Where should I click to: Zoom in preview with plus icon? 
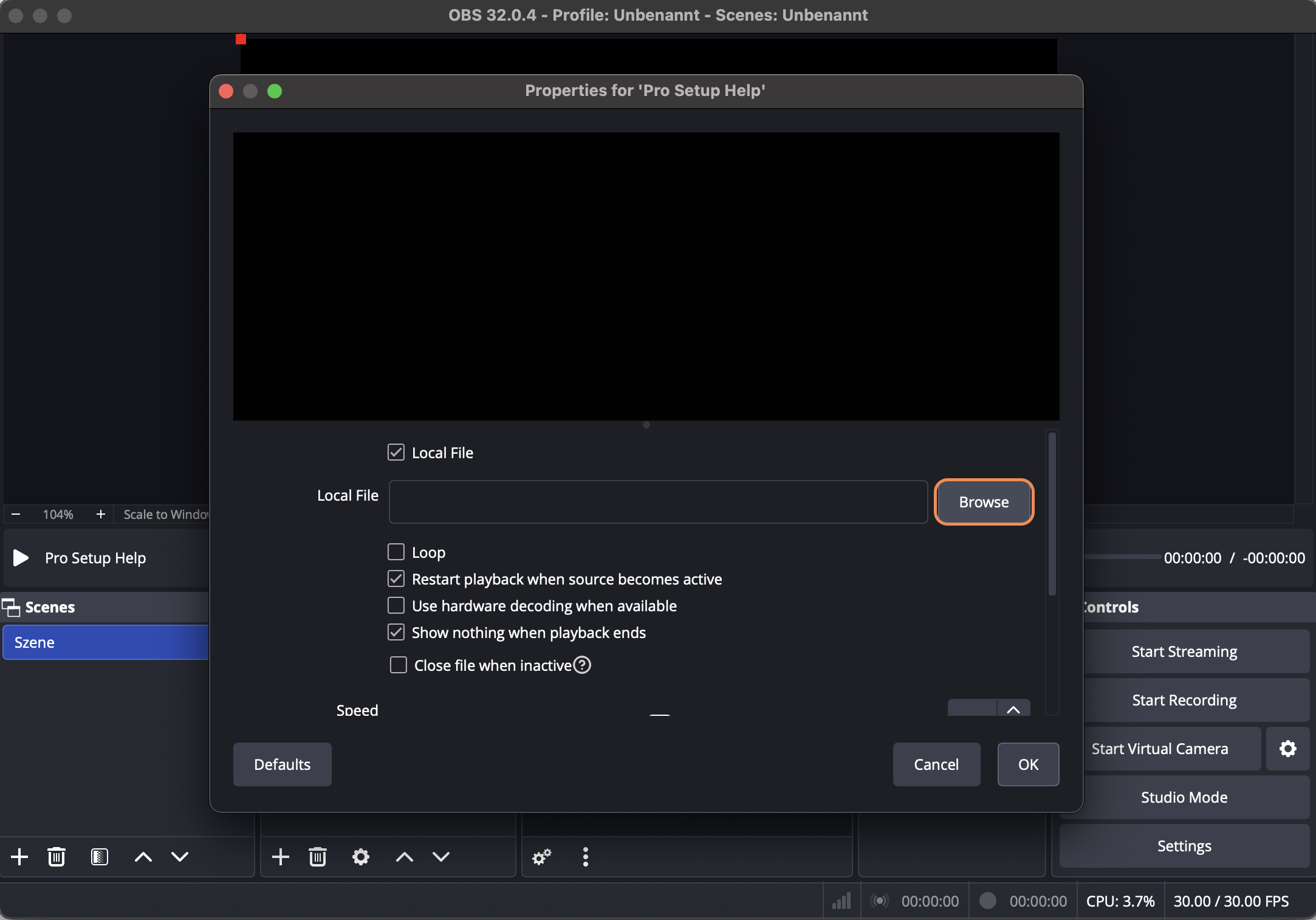coord(101,514)
